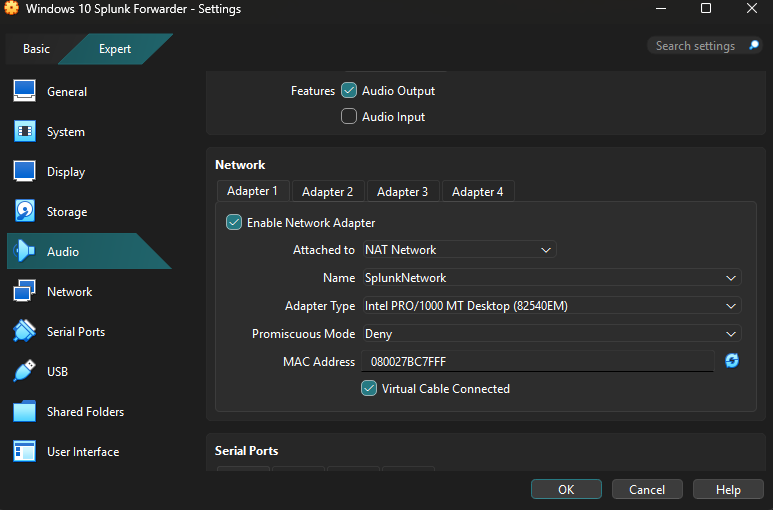The height and width of the screenshot is (510, 773).
Task: Select the Adapter 3 tab
Action: 403,192
